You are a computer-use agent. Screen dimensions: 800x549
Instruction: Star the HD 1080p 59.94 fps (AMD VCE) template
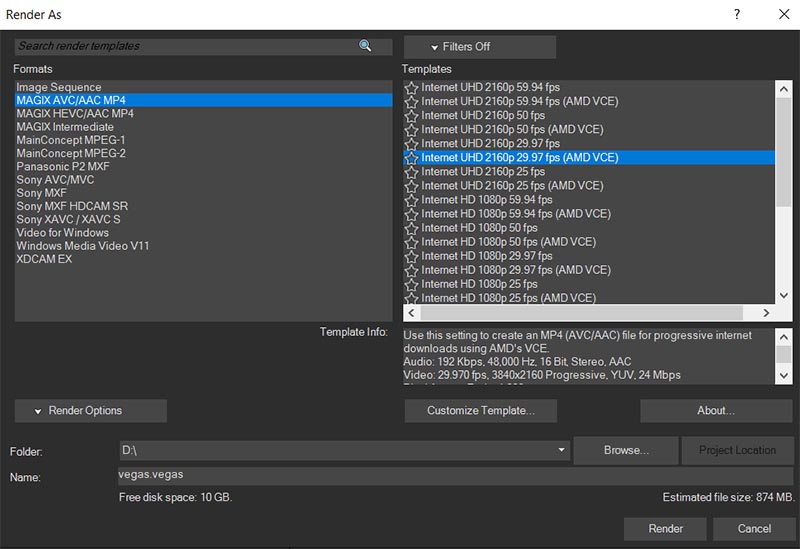tap(411, 214)
